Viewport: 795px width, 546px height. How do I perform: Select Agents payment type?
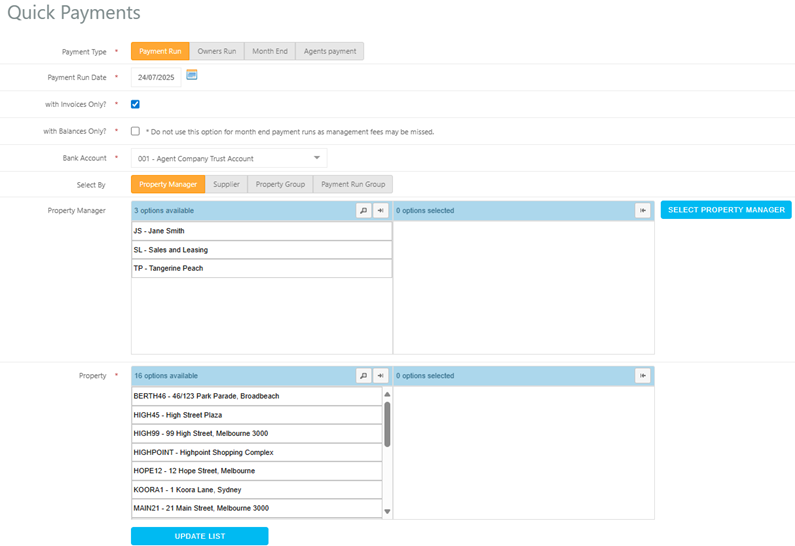click(330, 51)
